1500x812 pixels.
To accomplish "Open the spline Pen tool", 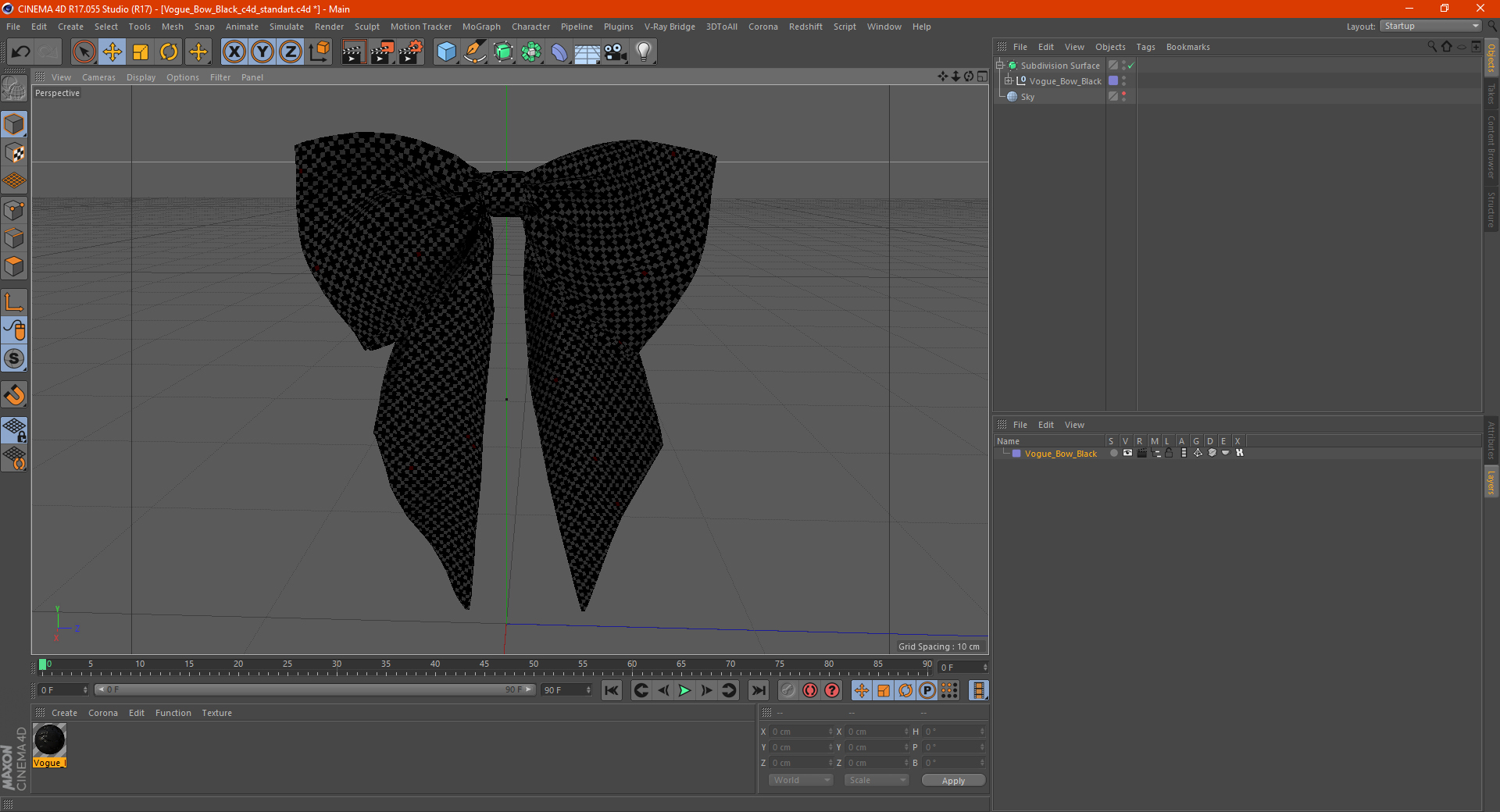I will tap(474, 52).
